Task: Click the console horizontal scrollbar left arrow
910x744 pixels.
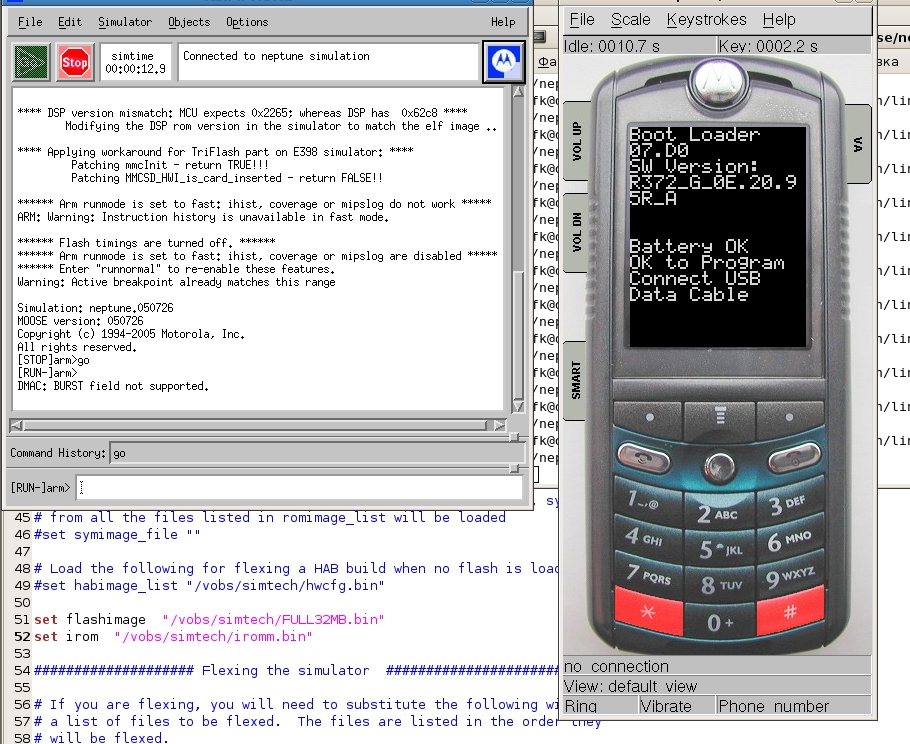Action: pos(16,425)
